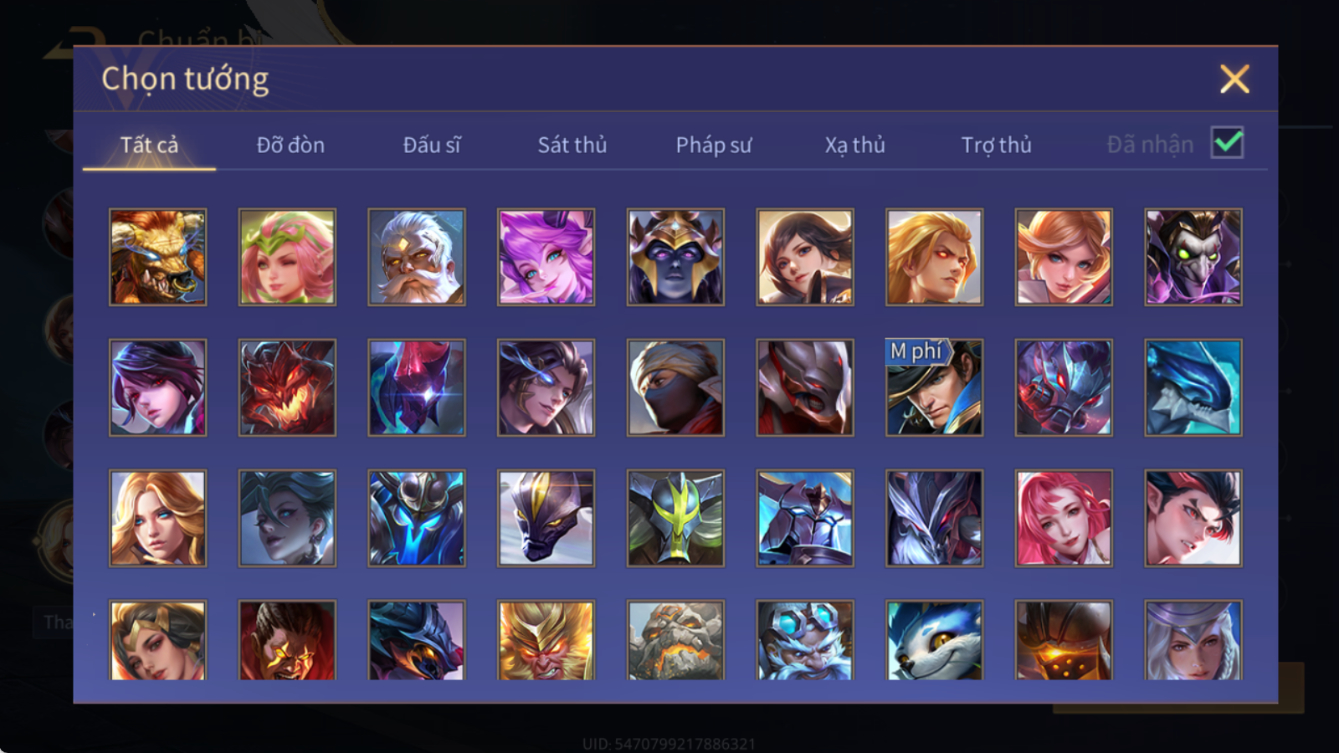Select the green-eyed plague mask hero
Image resolution: width=1339 pixels, height=753 pixels.
(x=1193, y=257)
